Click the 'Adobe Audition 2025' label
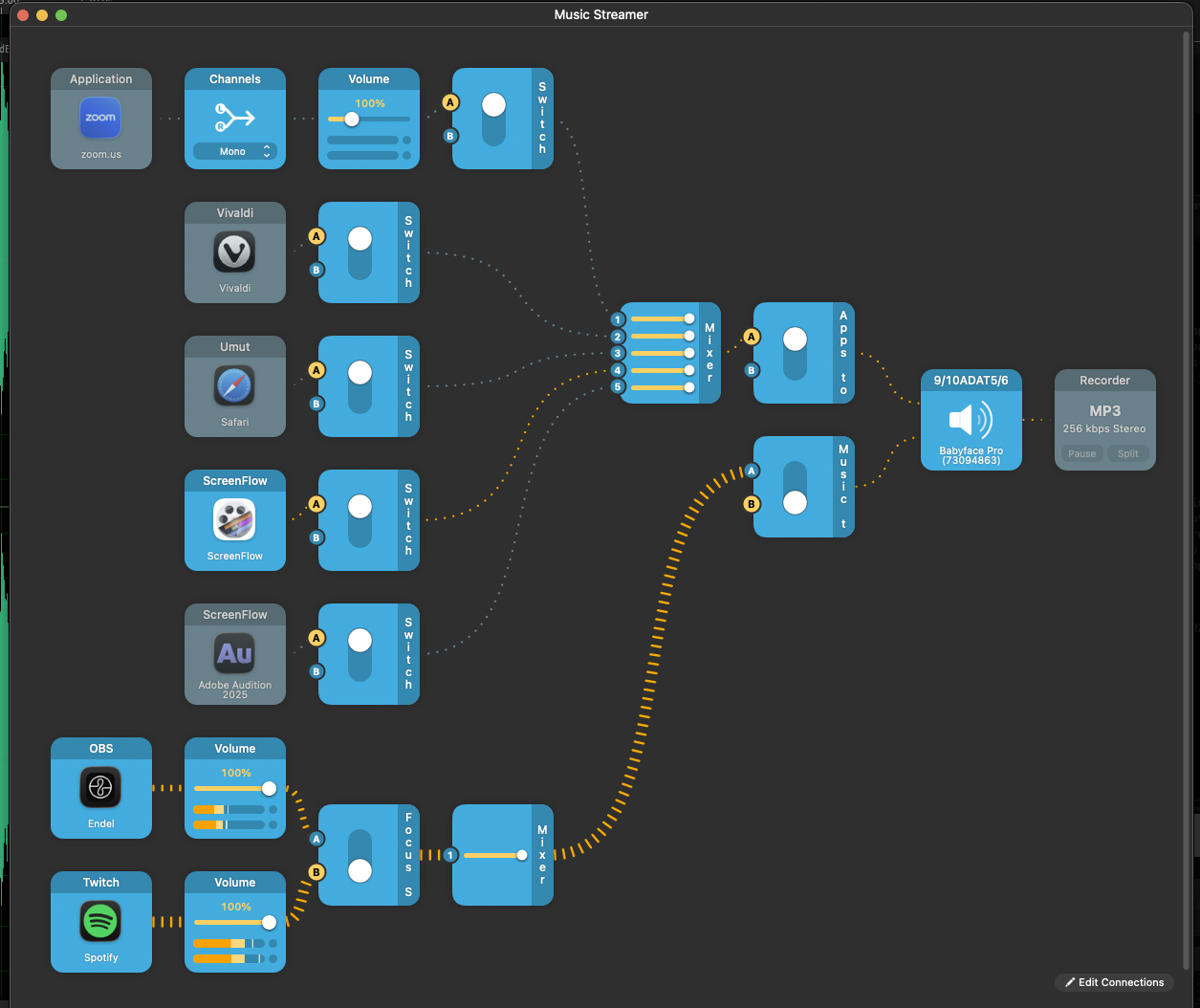This screenshot has height=1008, width=1200. [x=234, y=690]
